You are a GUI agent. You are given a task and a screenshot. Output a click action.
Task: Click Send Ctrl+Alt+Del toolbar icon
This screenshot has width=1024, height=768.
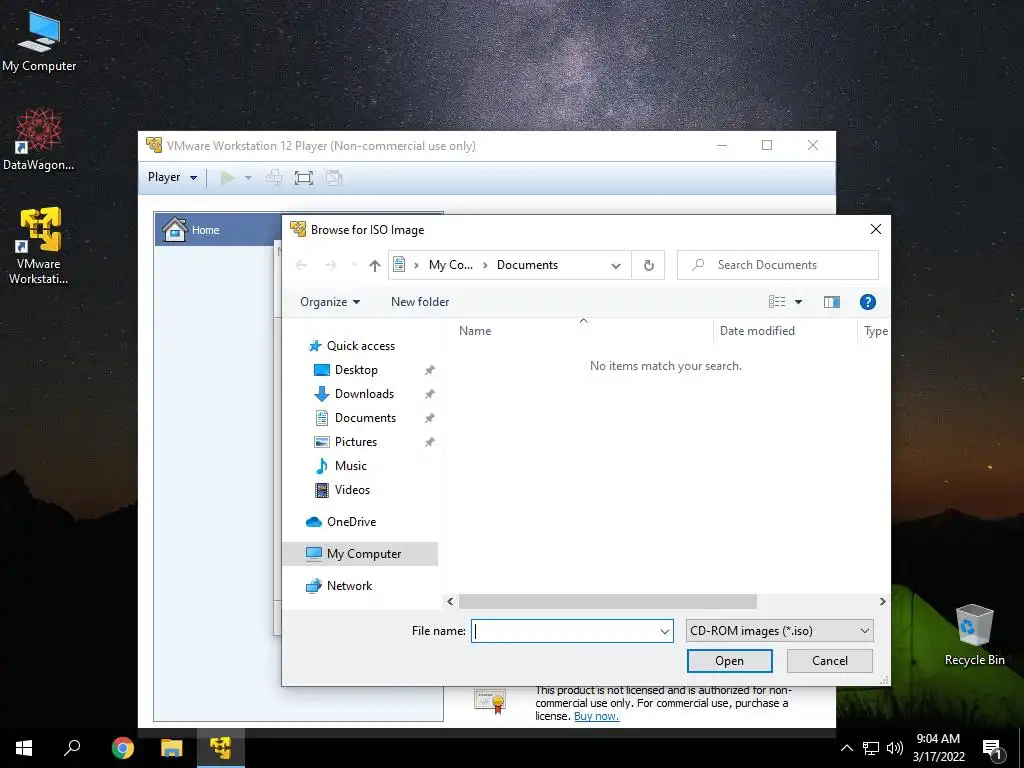pos(274,178)
